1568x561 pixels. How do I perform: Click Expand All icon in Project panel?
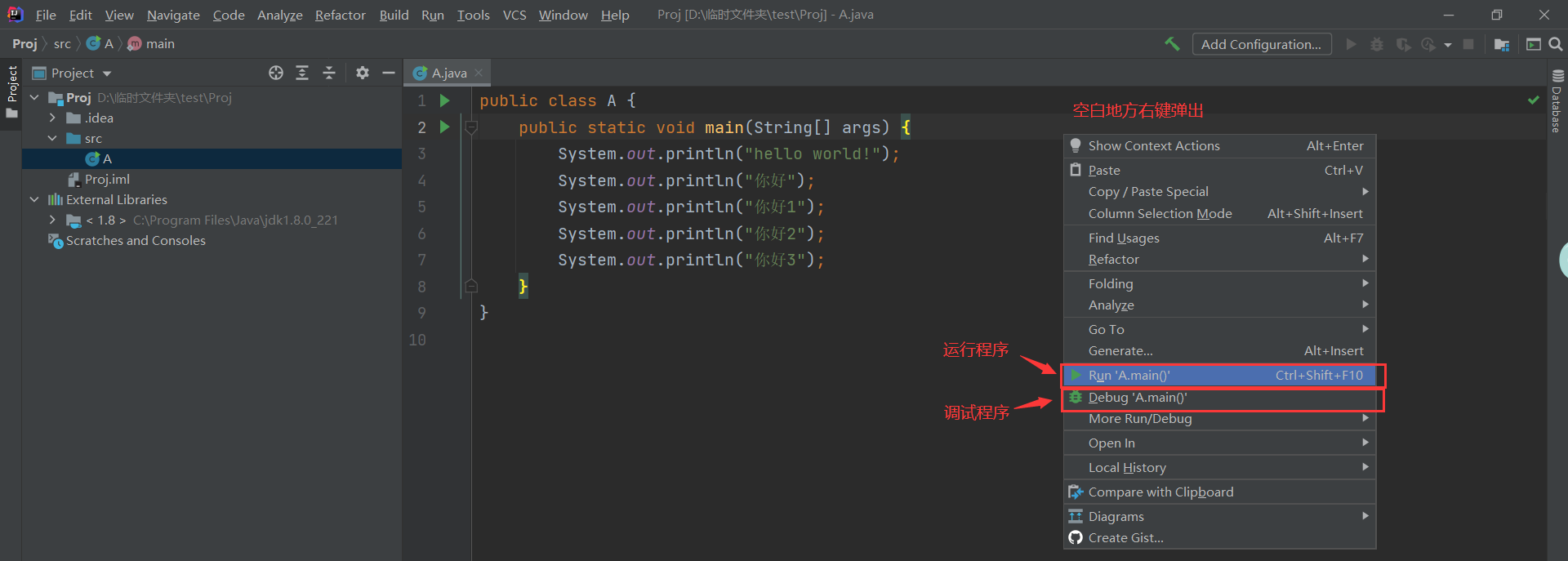pos(302,73)
